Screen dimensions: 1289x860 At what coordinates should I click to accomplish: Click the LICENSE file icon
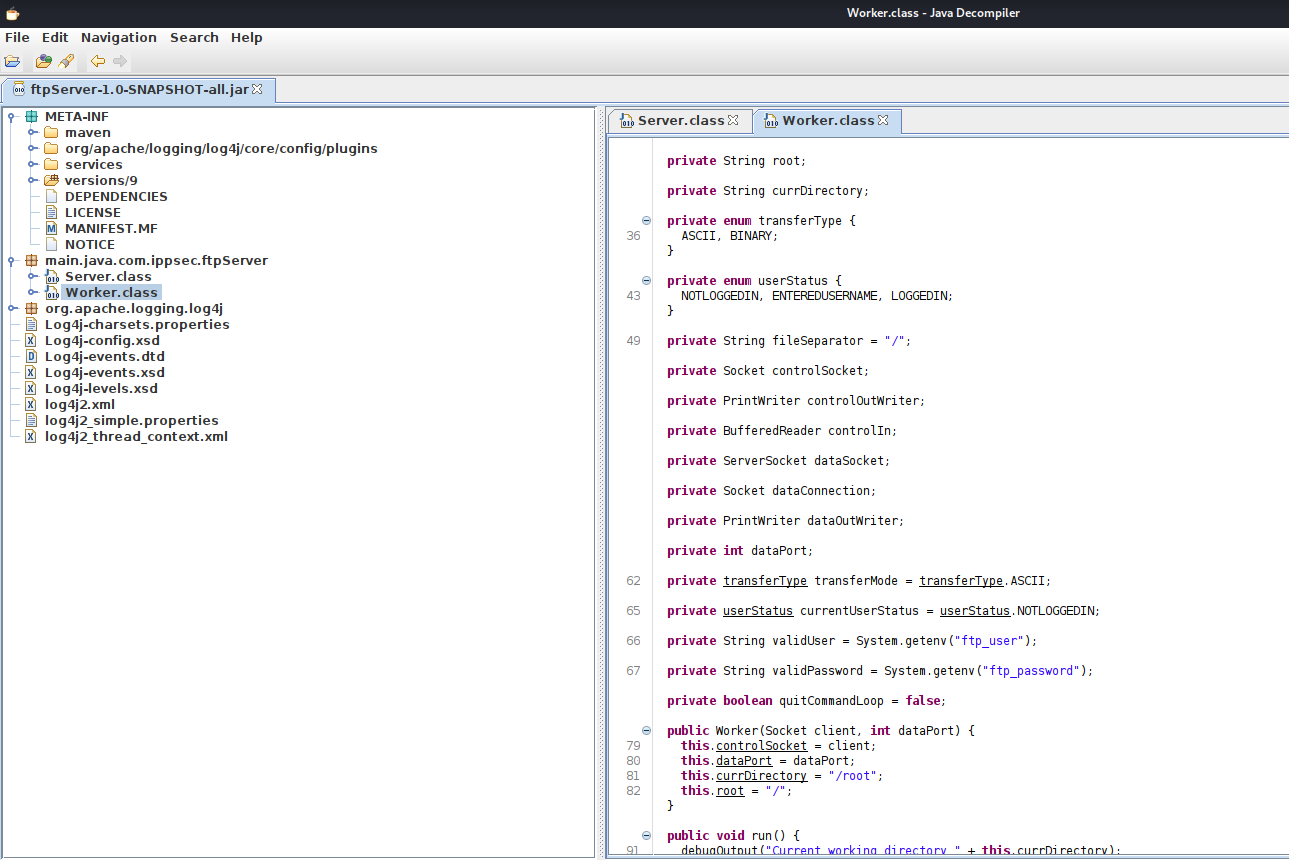[x=51, y=212]
